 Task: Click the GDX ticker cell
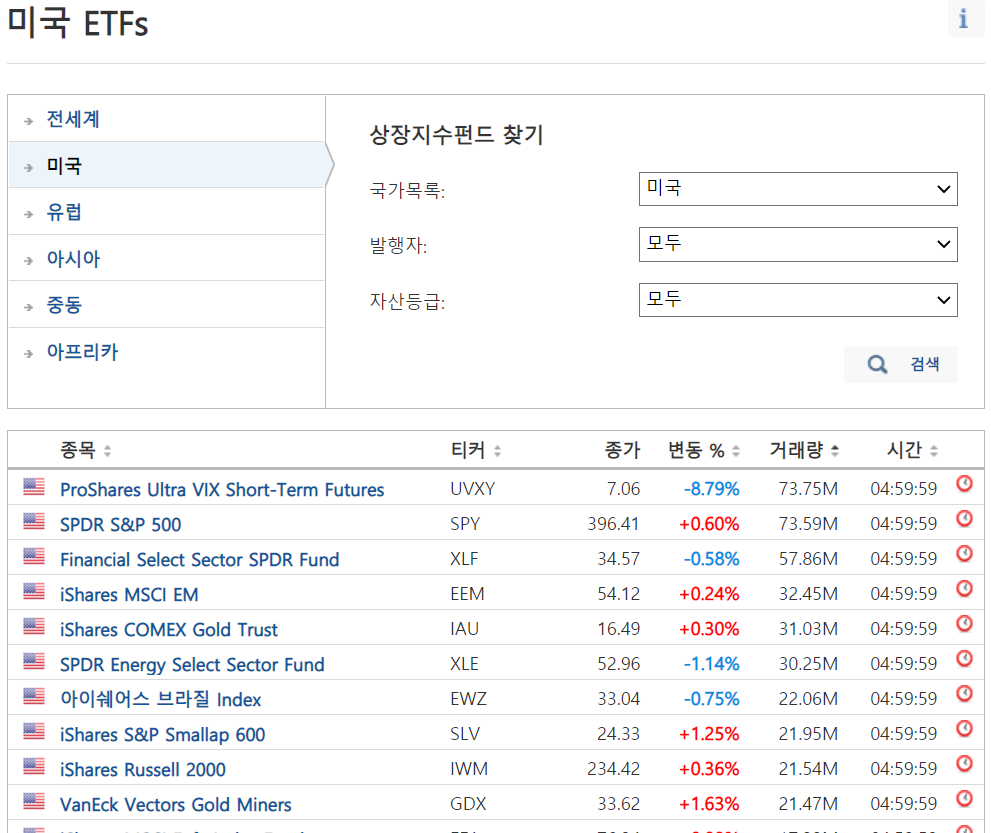468,804
